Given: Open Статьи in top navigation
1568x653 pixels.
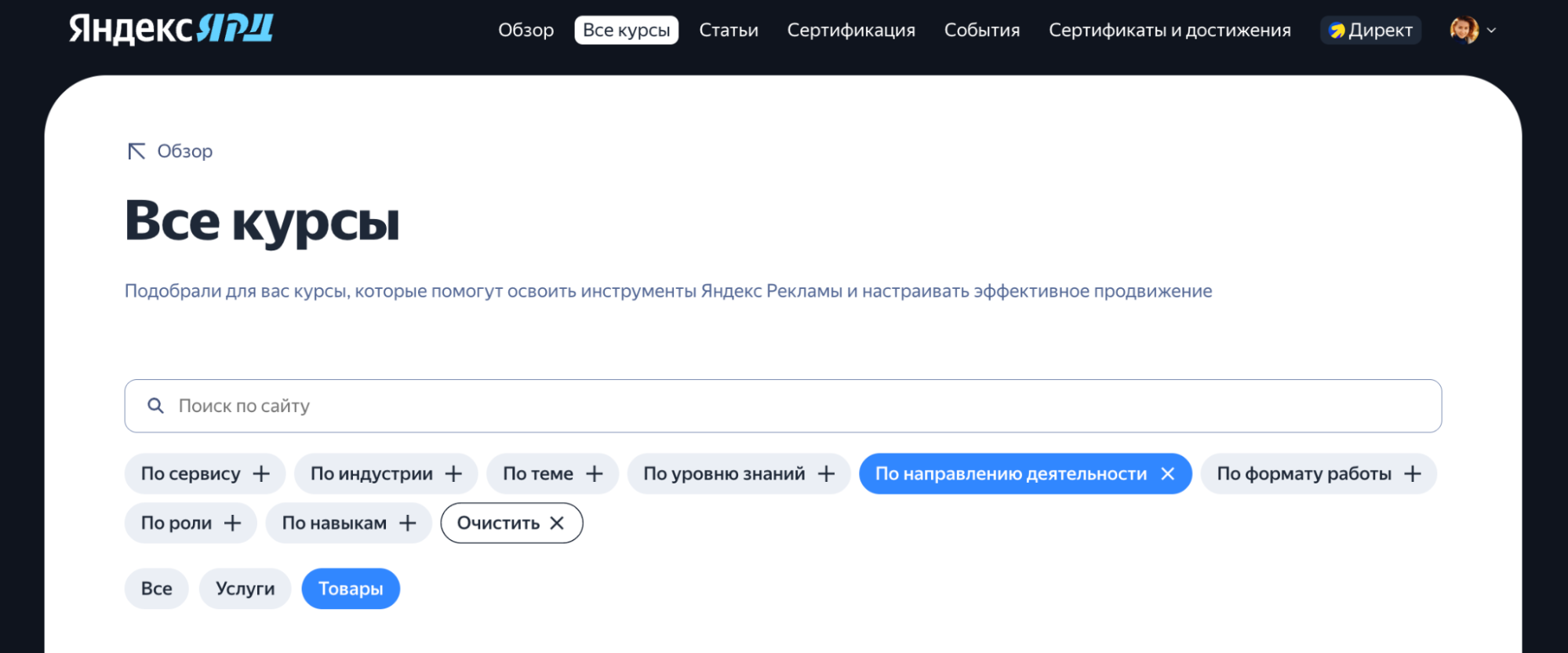Looking at the screenshot, I should (729, 31).
